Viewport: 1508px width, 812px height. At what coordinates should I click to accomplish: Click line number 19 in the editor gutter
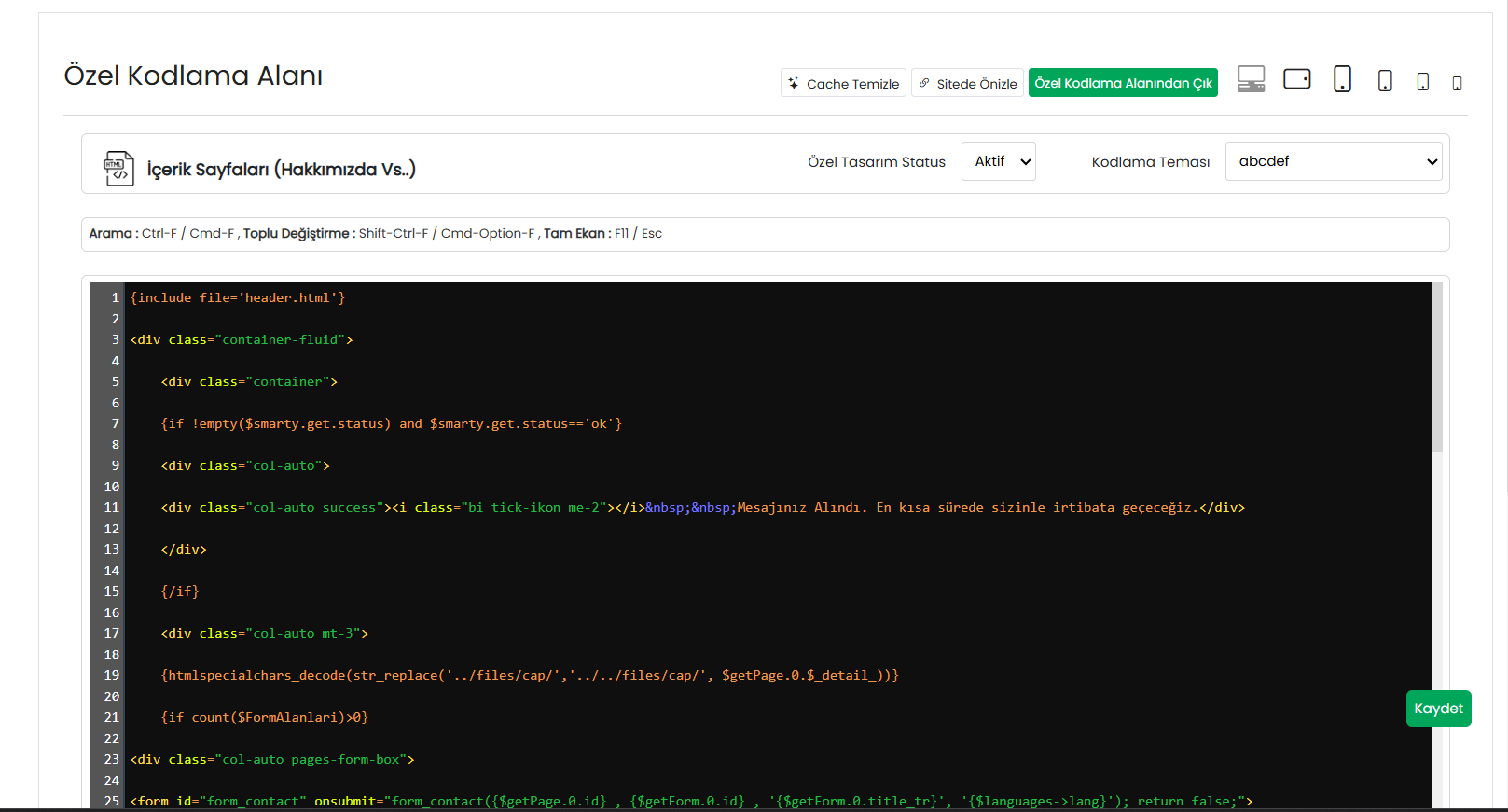coord(111,675)
